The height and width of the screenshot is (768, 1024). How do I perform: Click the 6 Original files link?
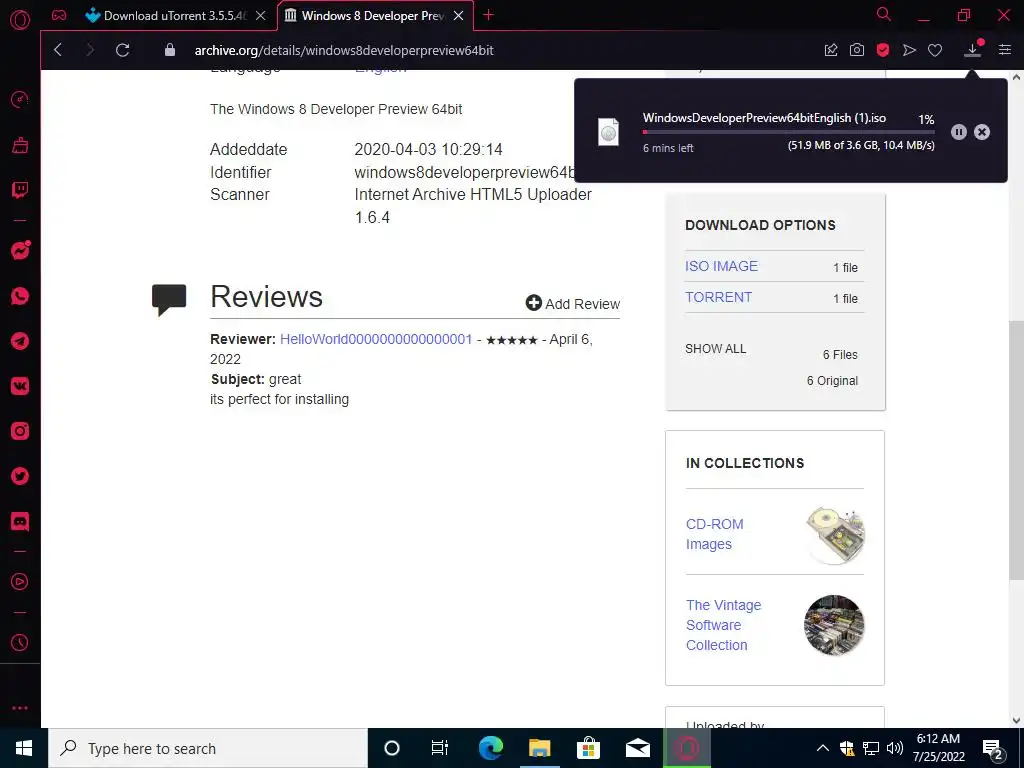(832, 381)
